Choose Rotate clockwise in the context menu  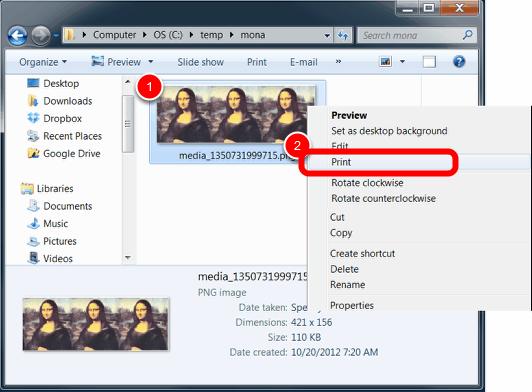(x=367, y=183)
